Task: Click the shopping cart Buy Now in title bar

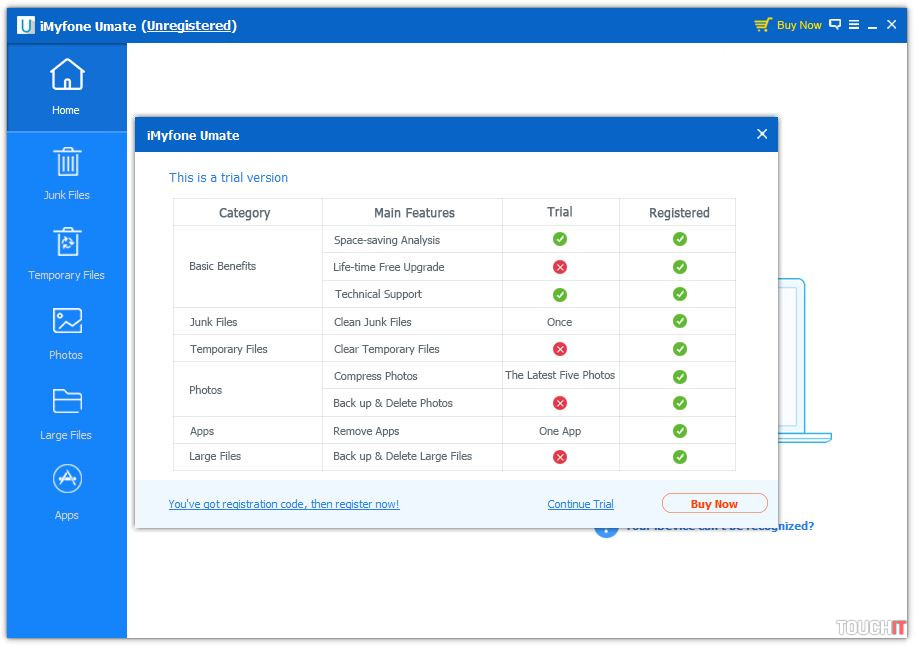Action: [x=788, y=25]
